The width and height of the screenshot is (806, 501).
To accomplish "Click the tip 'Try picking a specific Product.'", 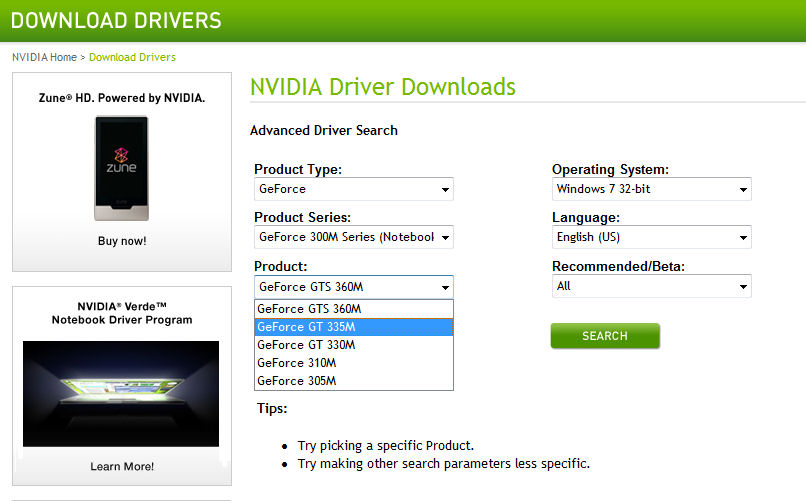I will (x=386, y=446).
